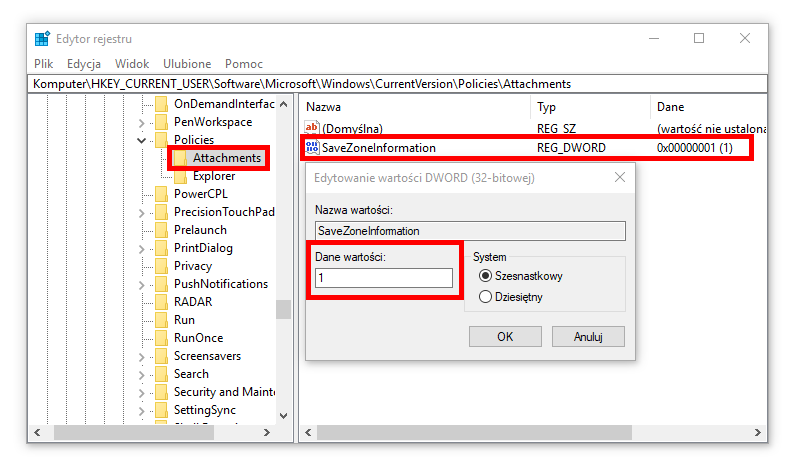Click the tree pane scroll-up arrow
Screen dimensions: 802x470
pos(283,104)
